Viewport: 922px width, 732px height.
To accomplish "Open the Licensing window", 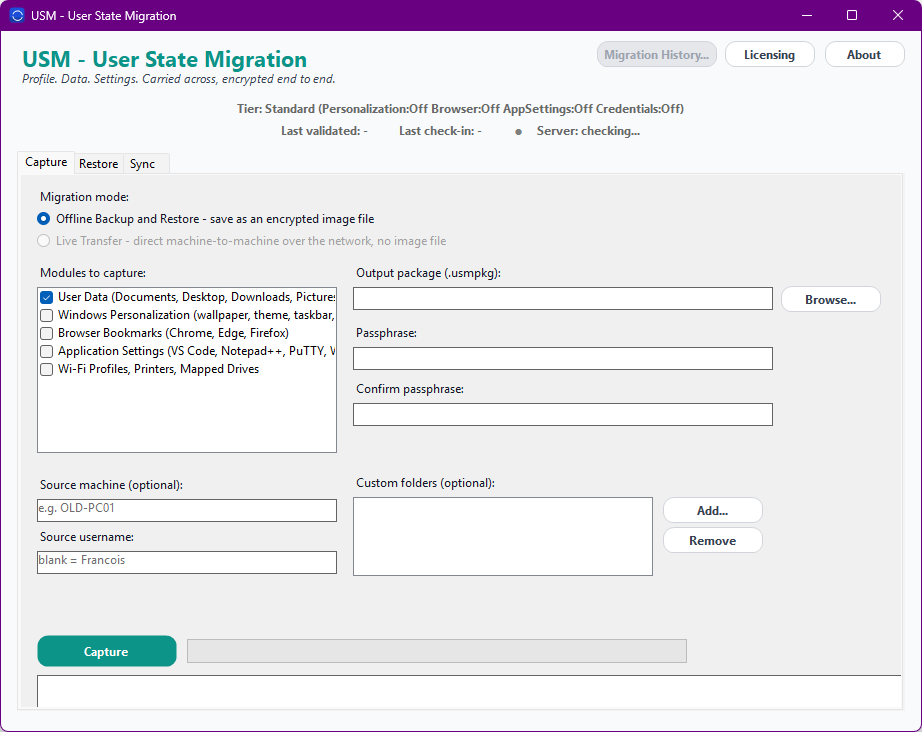I will pos(769,55).
